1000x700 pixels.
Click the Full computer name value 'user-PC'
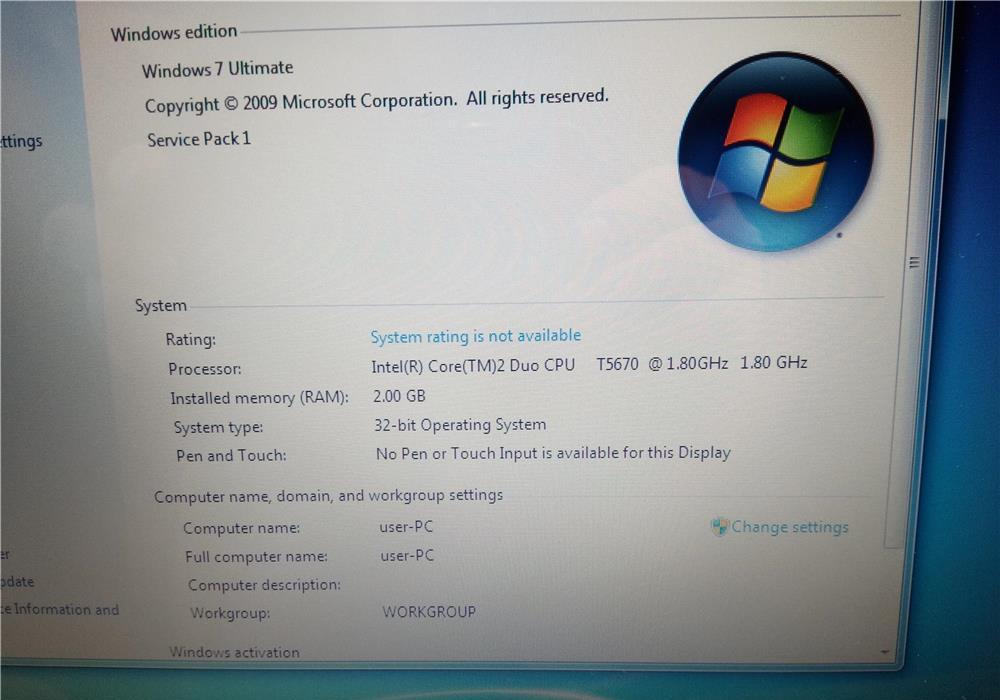(408, 555)
